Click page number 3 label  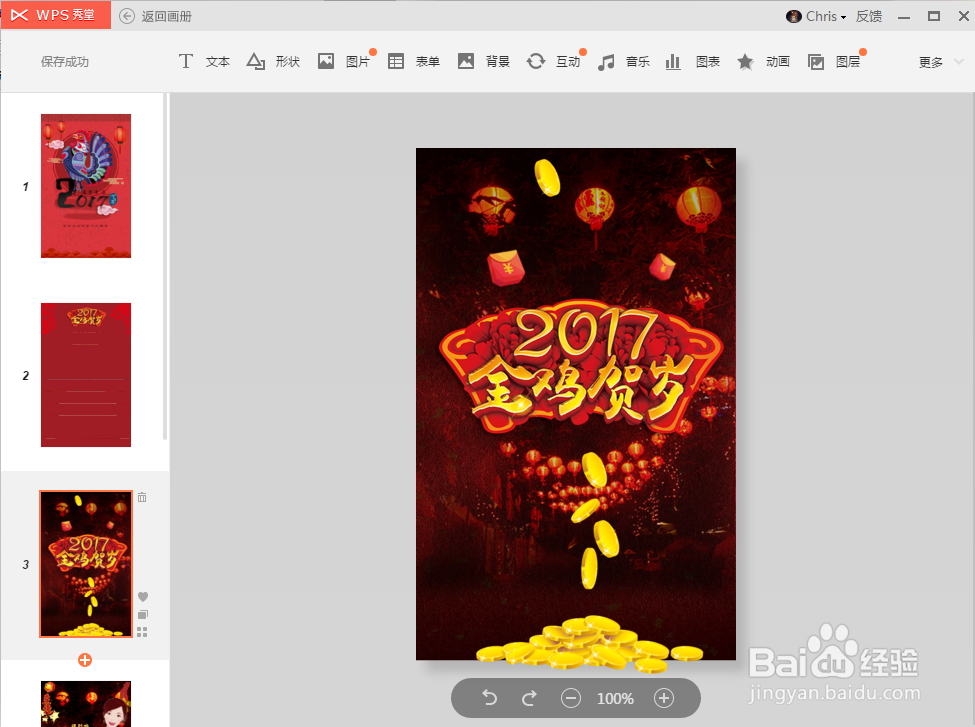[x=25, y=565]
